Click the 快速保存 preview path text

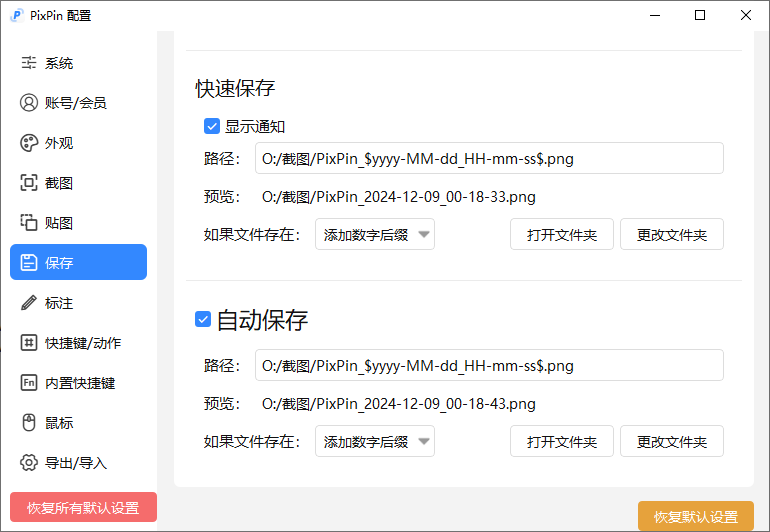(399, 197)
